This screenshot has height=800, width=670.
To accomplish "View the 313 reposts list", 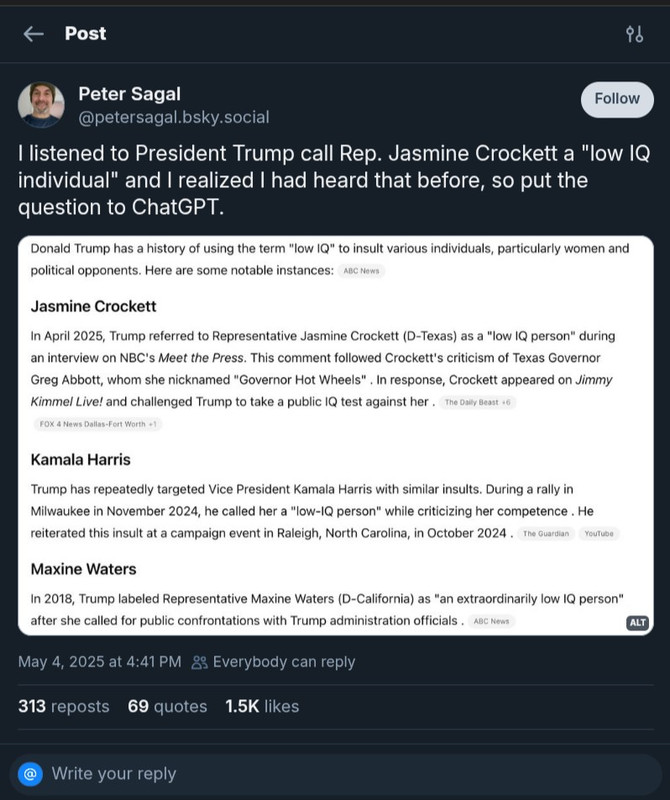I will (x=64, y=706).
